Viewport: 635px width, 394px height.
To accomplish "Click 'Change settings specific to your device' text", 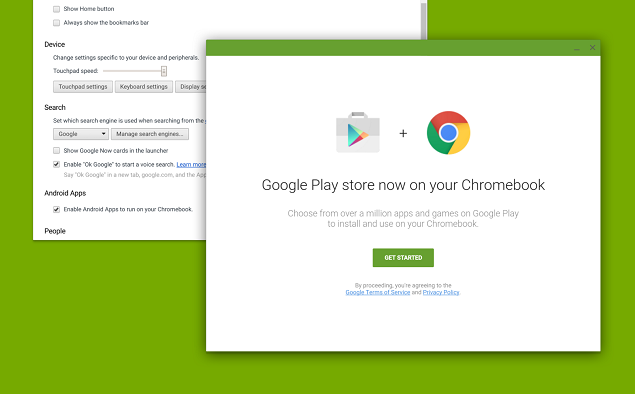I will point(126,58).
